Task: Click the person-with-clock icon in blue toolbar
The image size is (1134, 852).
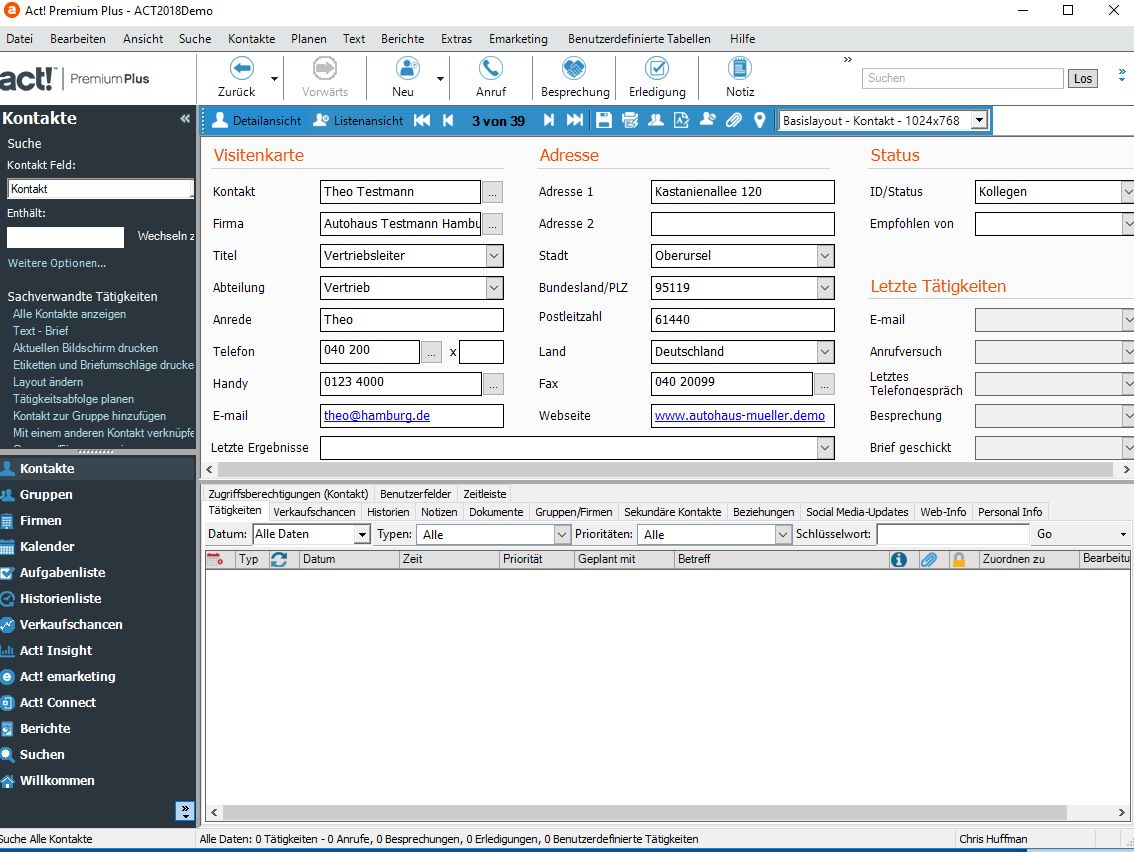Action: click(x=708, y=121)
